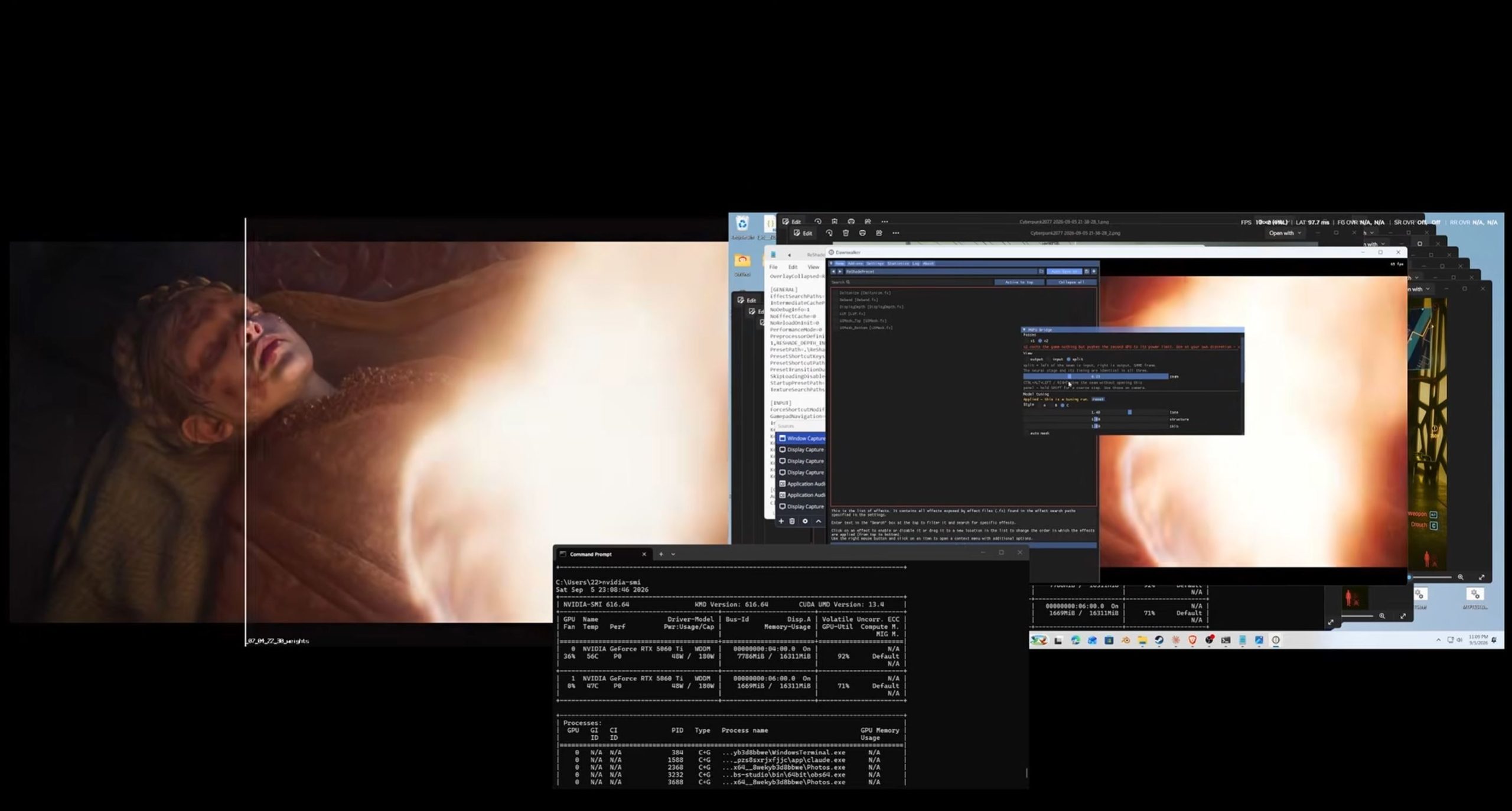Click Remove source trash icon in OBS
The width and height of the screenshot is (1512, 811).
[x=793, y=521]
